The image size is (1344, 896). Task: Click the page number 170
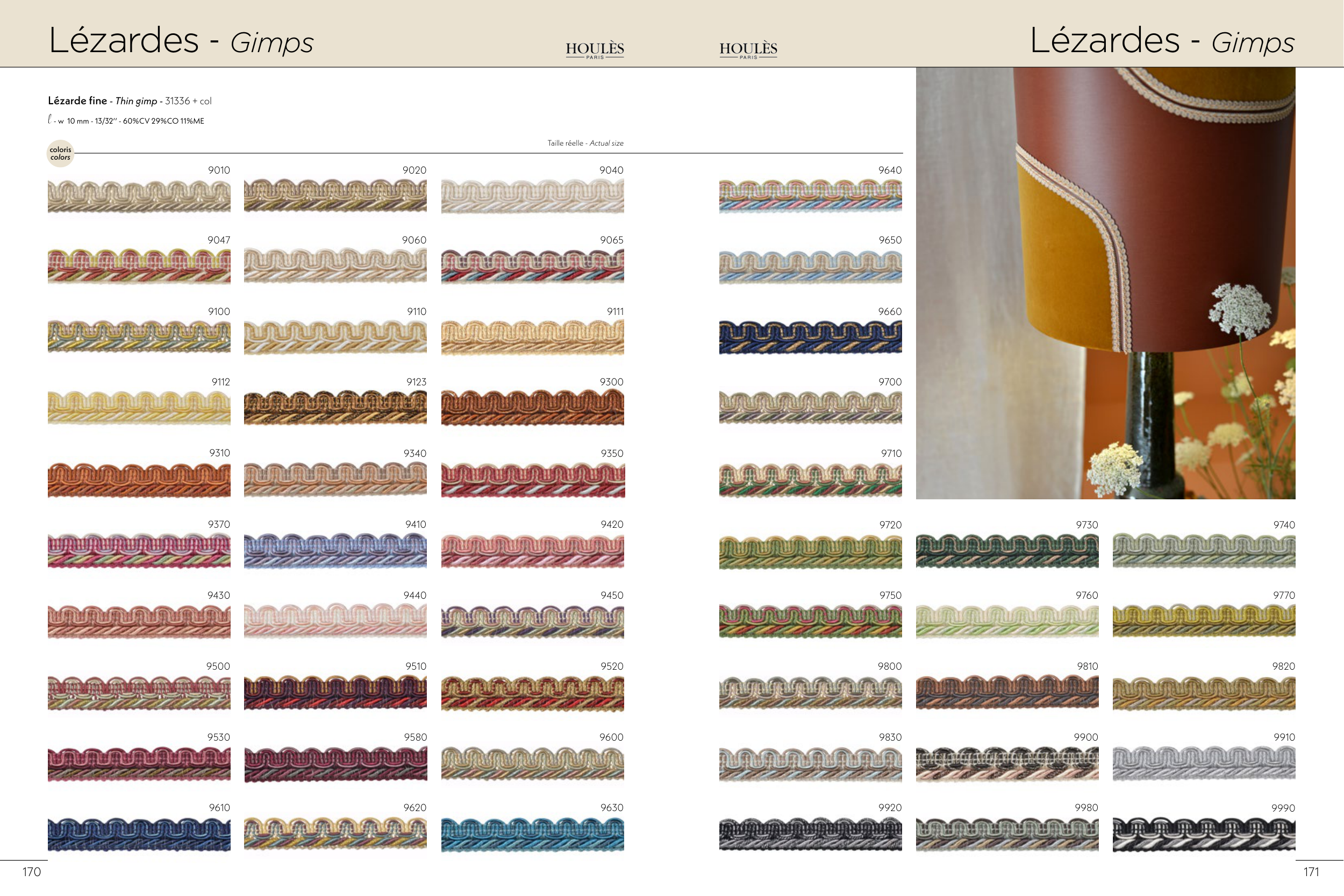(x=31, y=872)
